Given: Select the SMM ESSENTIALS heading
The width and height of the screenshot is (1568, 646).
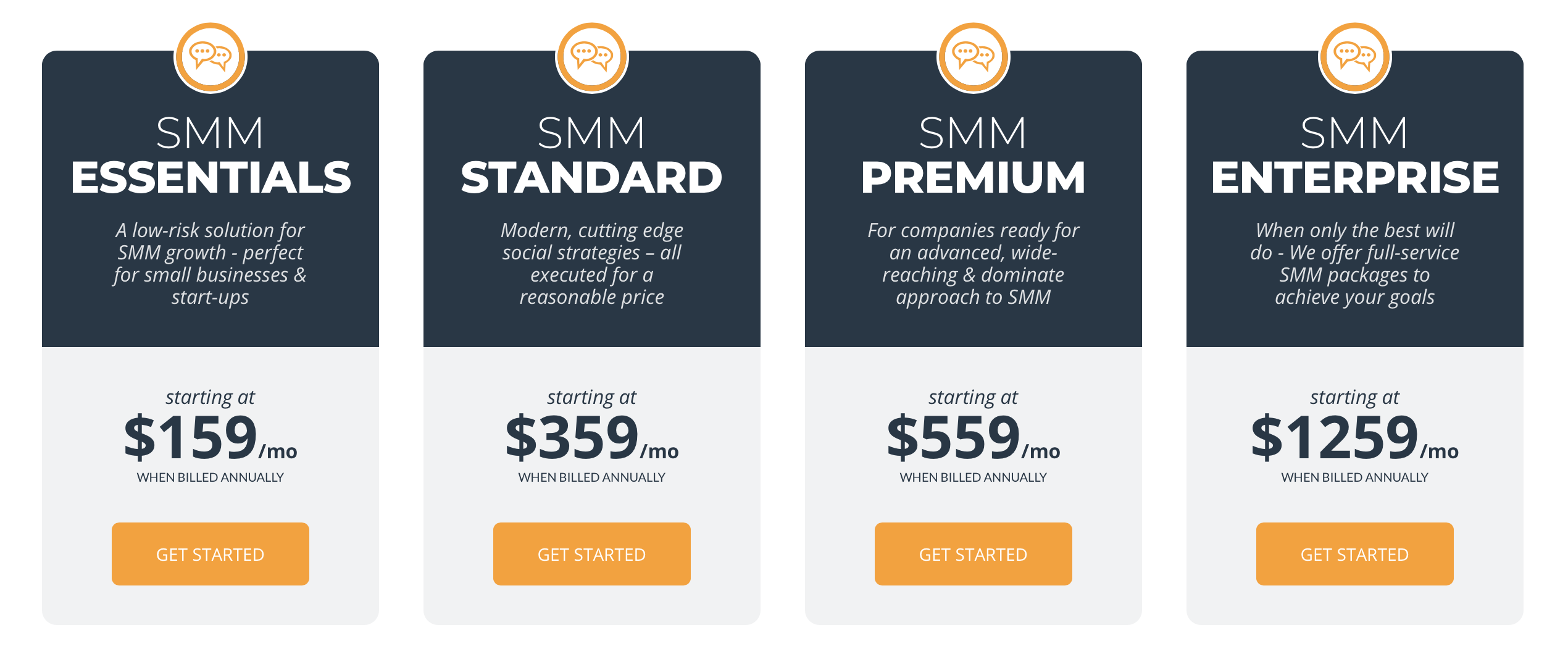Looking at the screenshot, I should pyautogui.click(x=211, y=155).
